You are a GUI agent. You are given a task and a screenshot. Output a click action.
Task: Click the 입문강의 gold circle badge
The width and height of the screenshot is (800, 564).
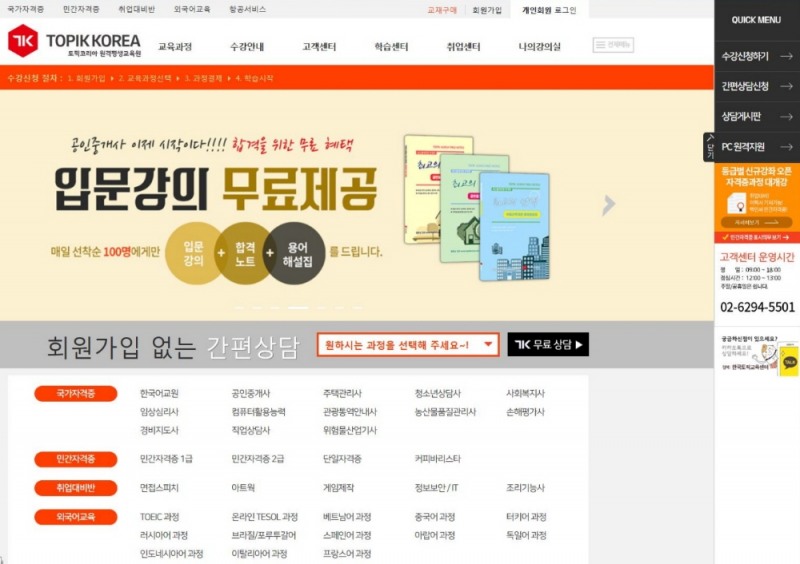click(x=194, y=253)
